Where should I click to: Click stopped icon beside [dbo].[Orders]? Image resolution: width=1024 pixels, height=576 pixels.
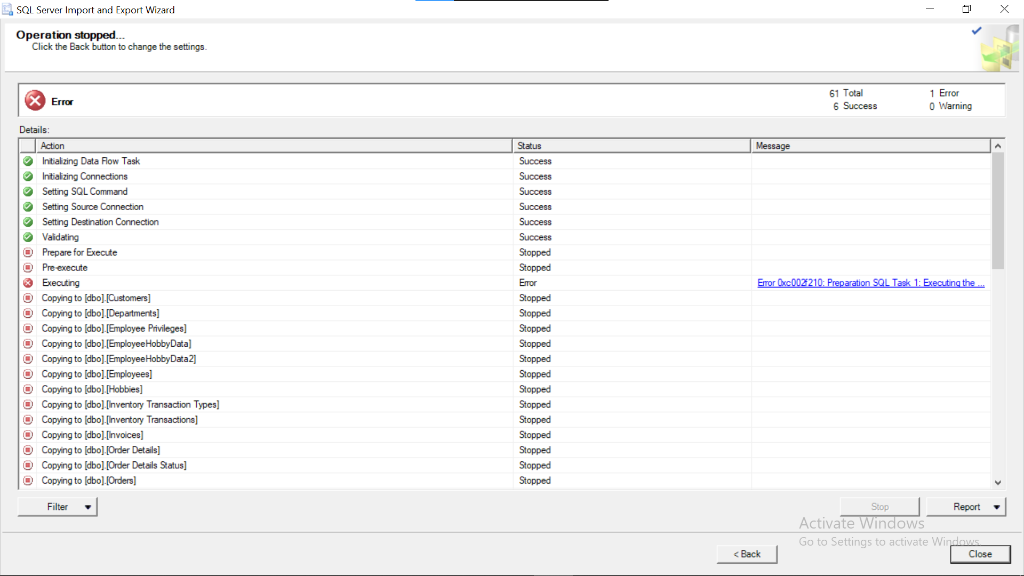tap(28, 481)
